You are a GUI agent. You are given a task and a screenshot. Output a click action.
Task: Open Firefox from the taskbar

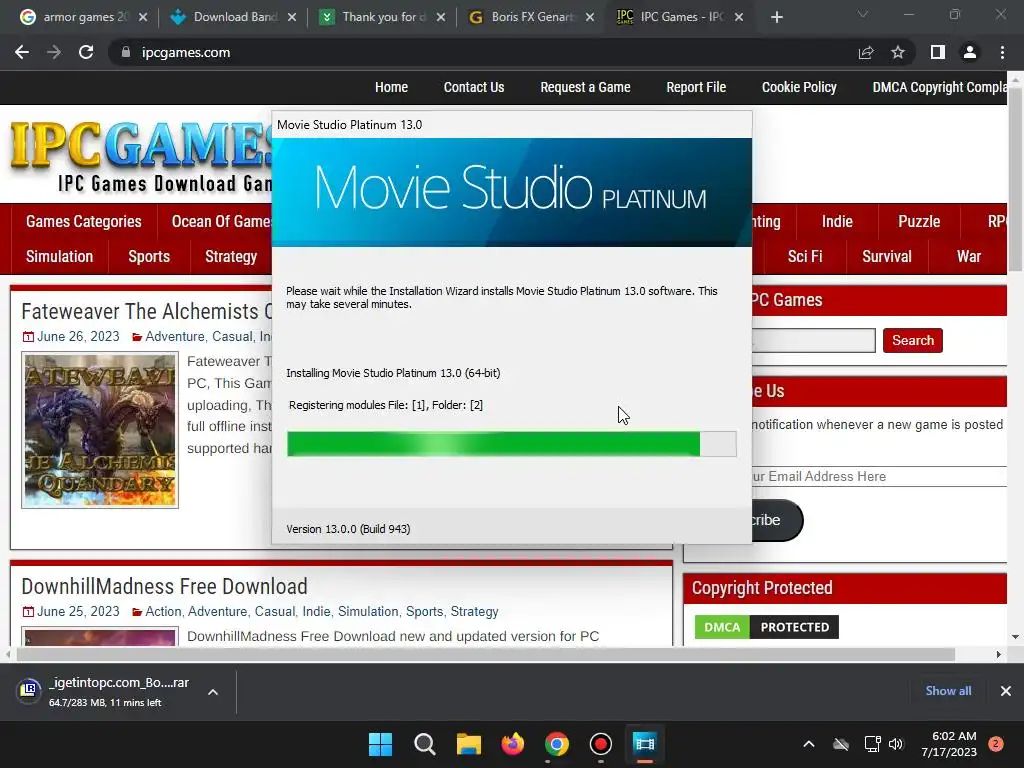[513, 744]
